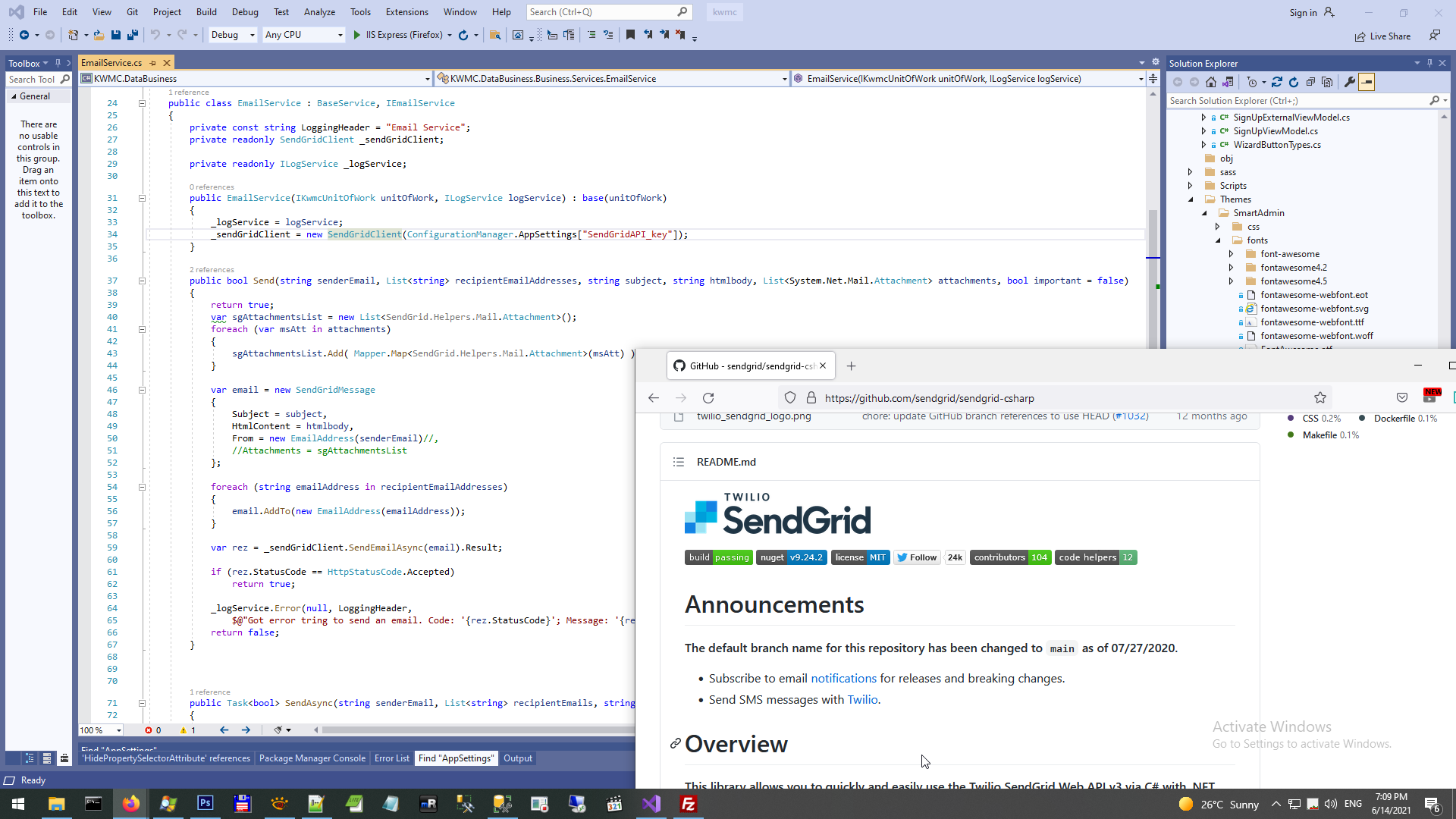This screenshot has width=1456, height=819.
Task: Click Solution Explorer Home icon
Action: 1211,82
